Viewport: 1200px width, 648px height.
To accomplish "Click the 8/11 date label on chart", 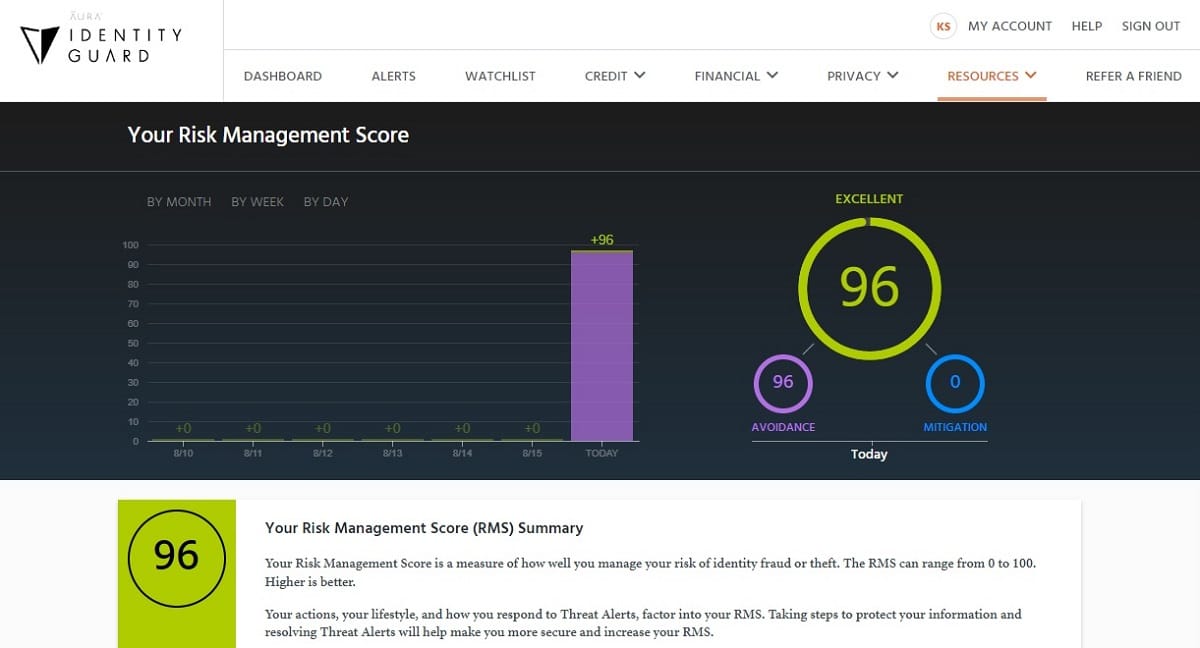I will click(253, 453).
